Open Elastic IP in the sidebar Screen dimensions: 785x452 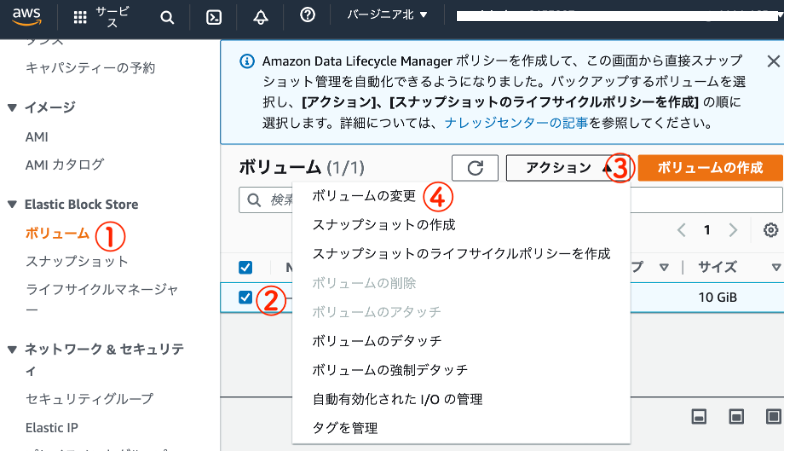click(x=52, y=428)
